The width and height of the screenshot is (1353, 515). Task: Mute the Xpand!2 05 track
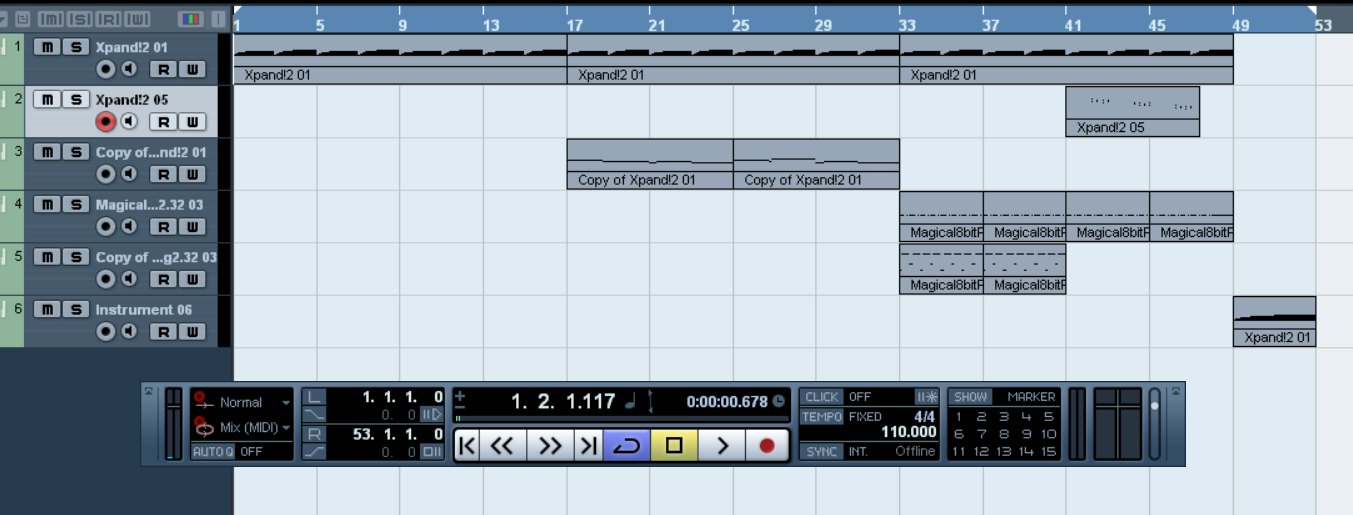click(x=47, y=99)
